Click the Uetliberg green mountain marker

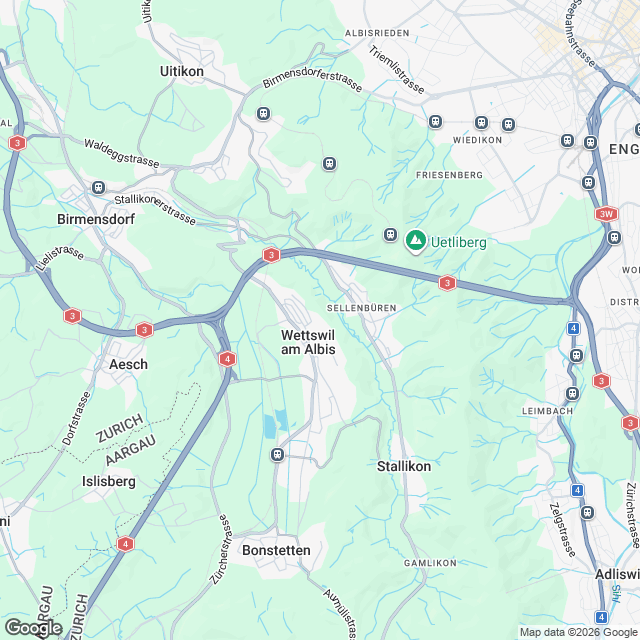click(416, 242)
